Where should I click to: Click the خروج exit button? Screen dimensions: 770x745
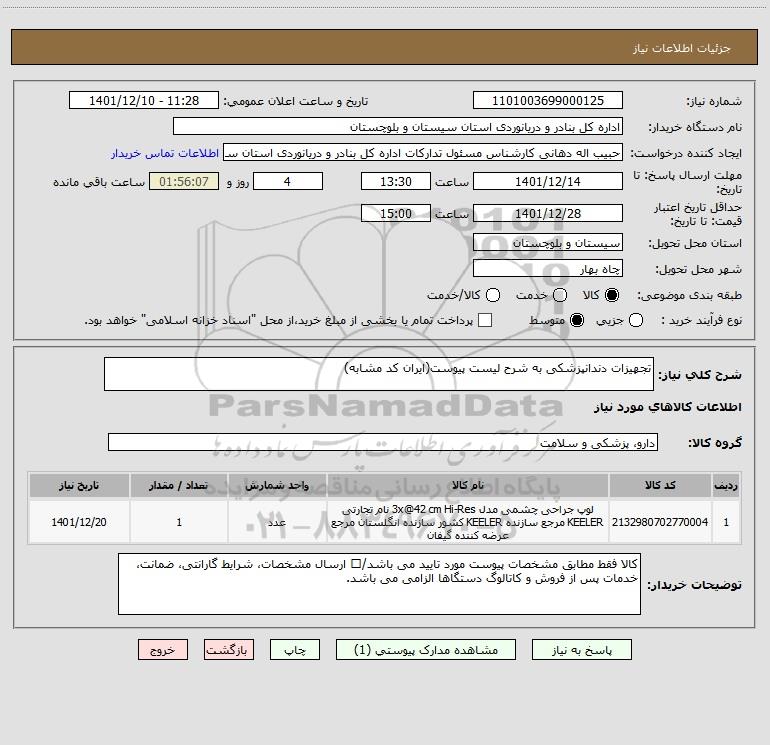tap(163, 650)
